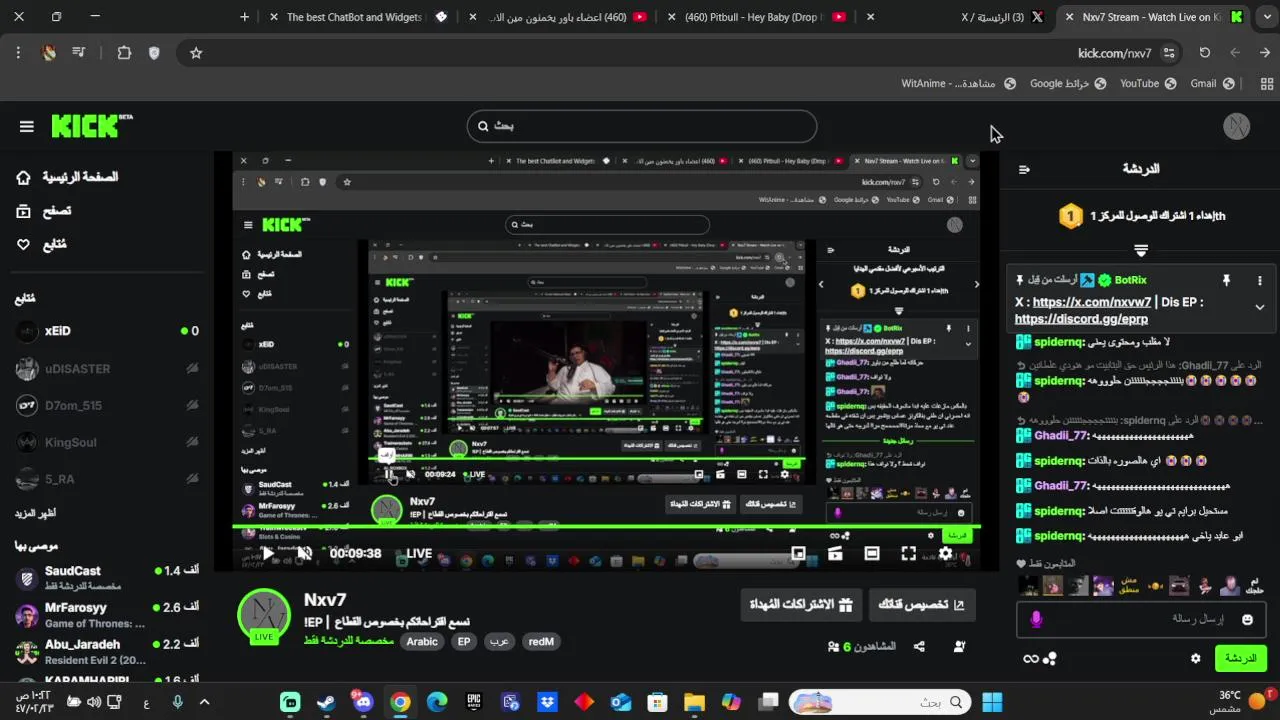1280x720 pixels.
Task: Select the redM tag
Action: [541, 642]
